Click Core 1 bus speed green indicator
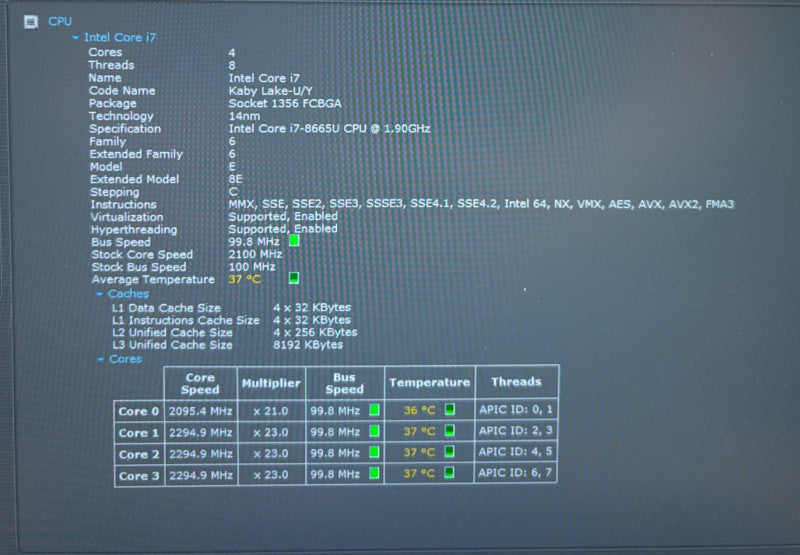The image size is (800, 555). pos(374,431)
